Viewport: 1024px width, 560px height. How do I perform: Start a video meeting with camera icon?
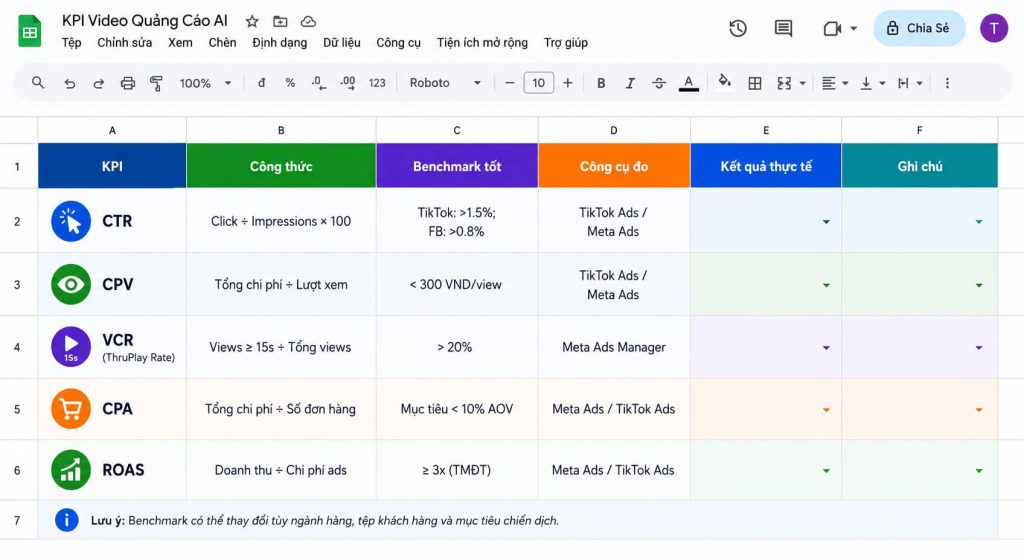832,28
